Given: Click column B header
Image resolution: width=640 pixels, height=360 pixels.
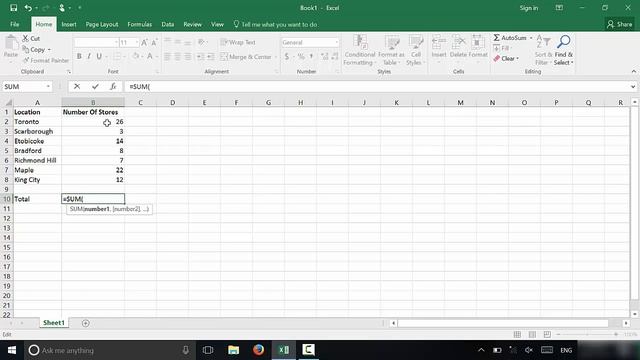Looking at the screenshot, I should click(x=93, y=102).
